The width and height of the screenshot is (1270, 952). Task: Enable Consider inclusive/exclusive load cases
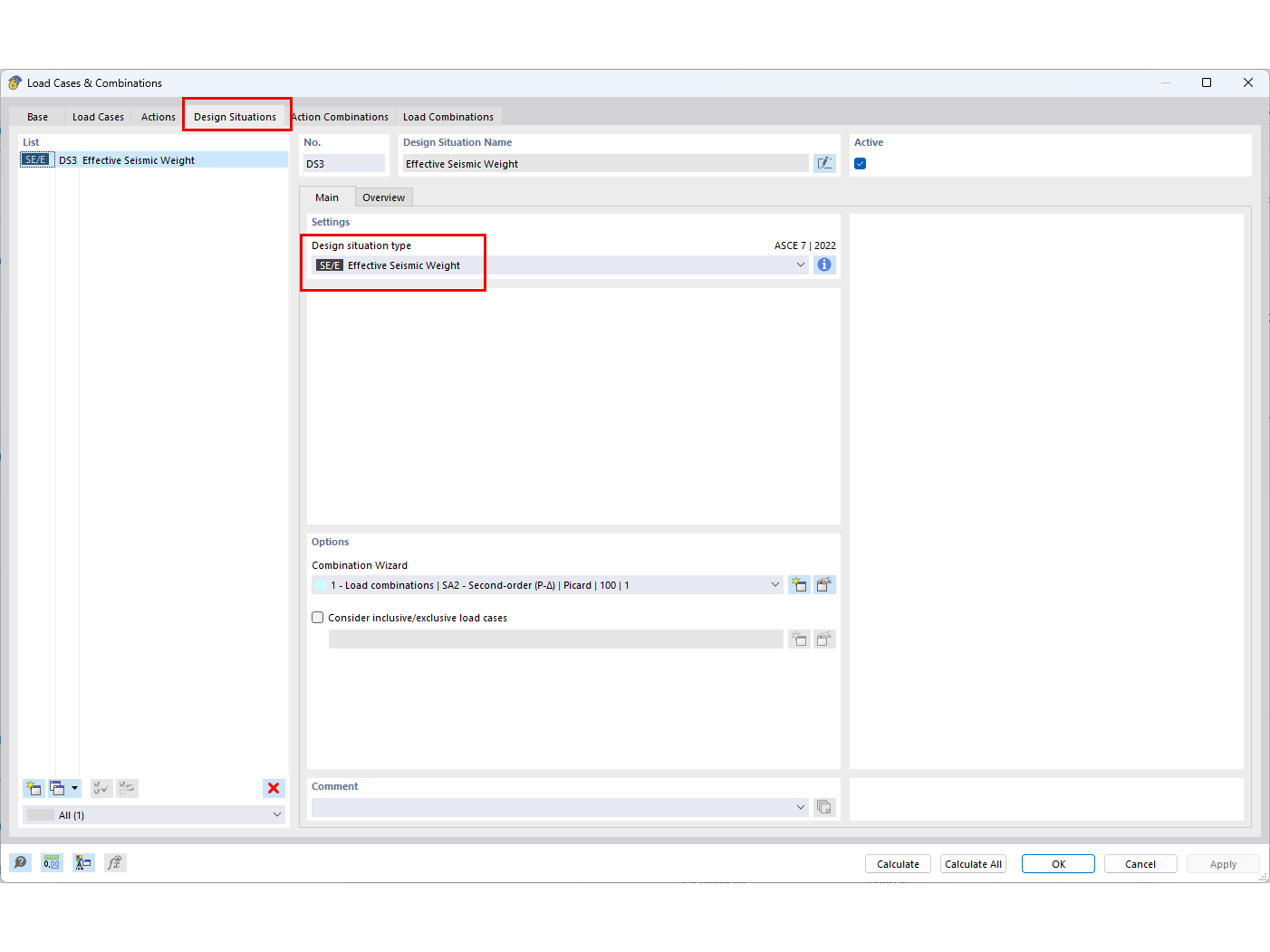[317, 617]
